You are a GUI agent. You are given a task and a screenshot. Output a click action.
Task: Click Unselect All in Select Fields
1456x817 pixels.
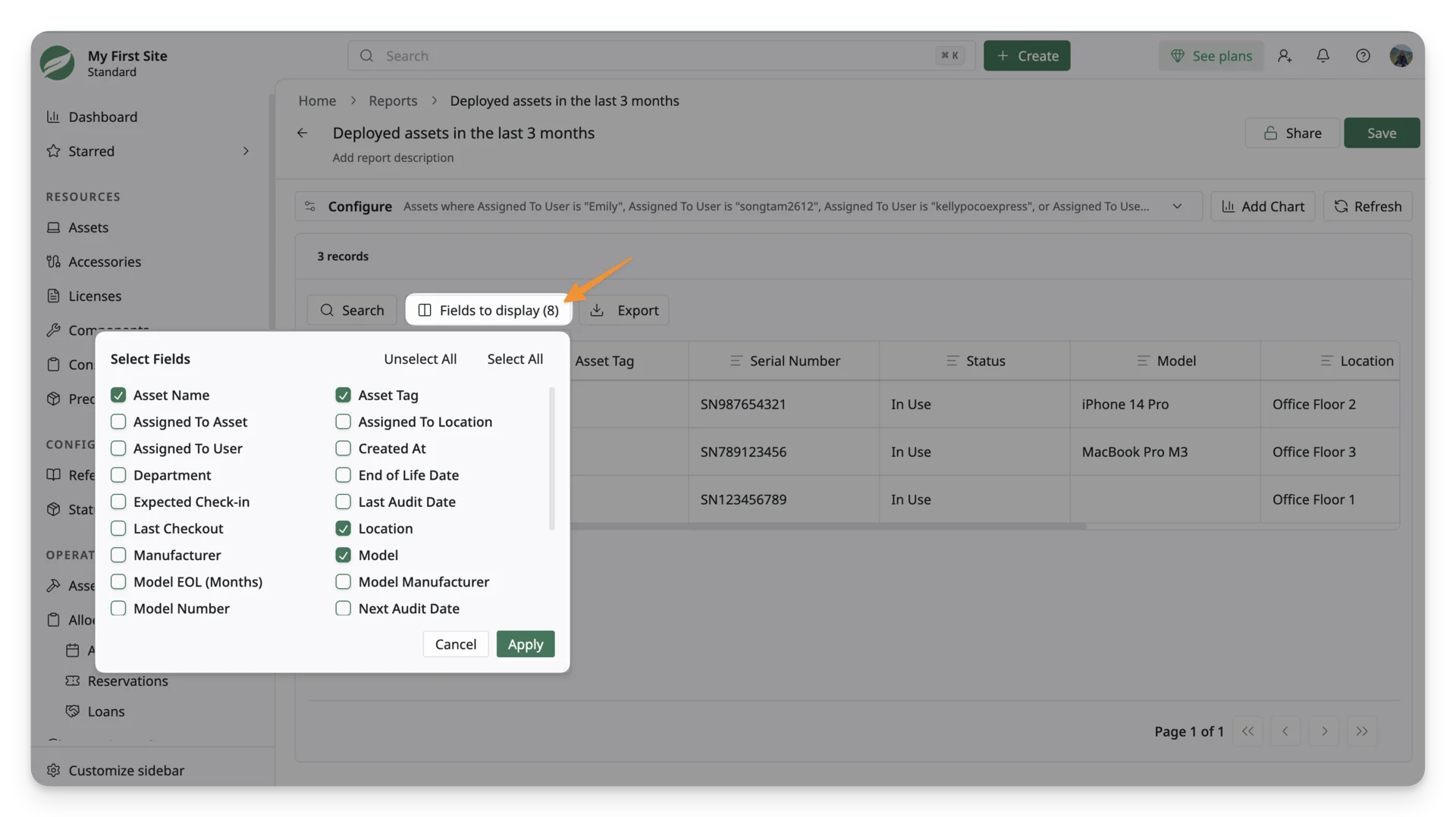pyautogui.click(x=420, y=359)
